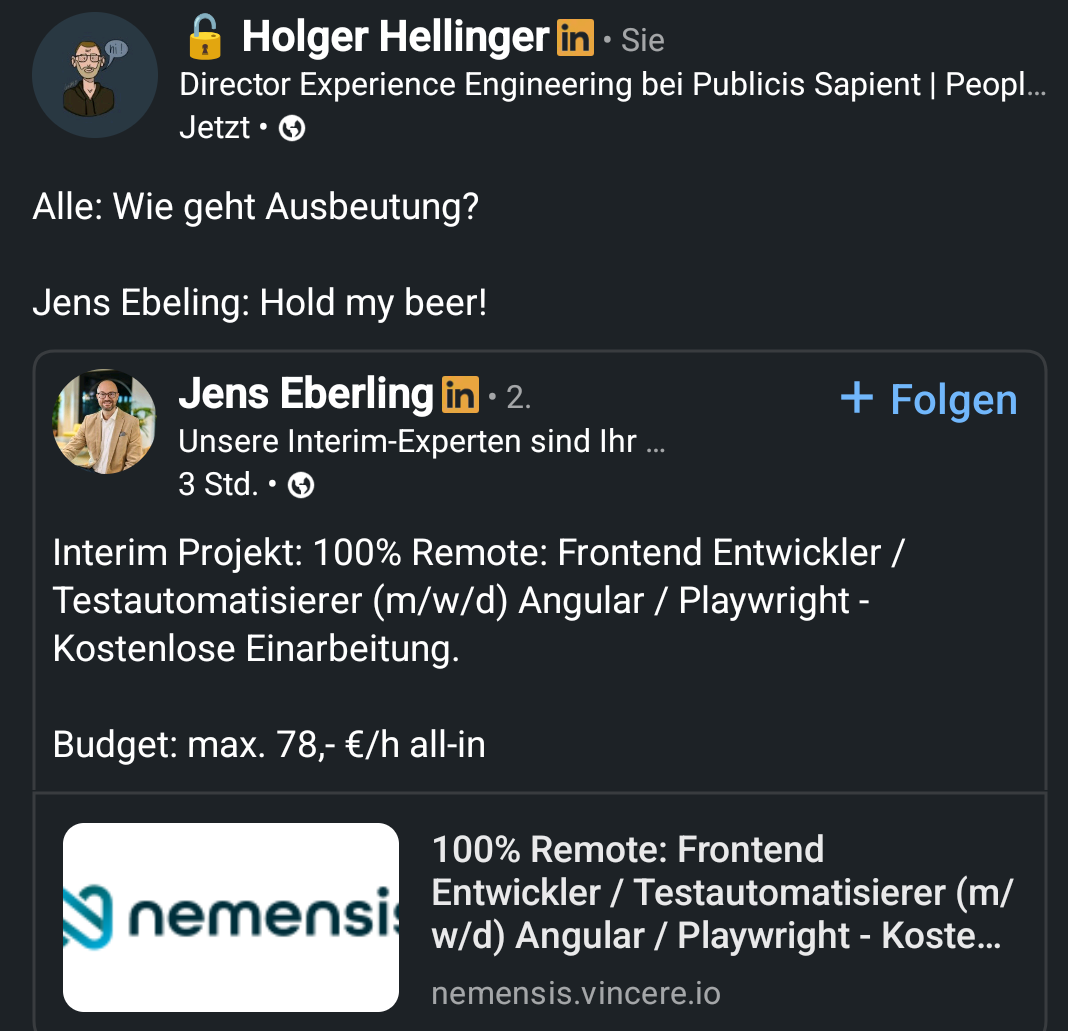The width and height of the screenshot is (1068, 1031).
Task: Open the nemensis logo thumbnail
Action: pyautogui.click(x=231, y=917)
